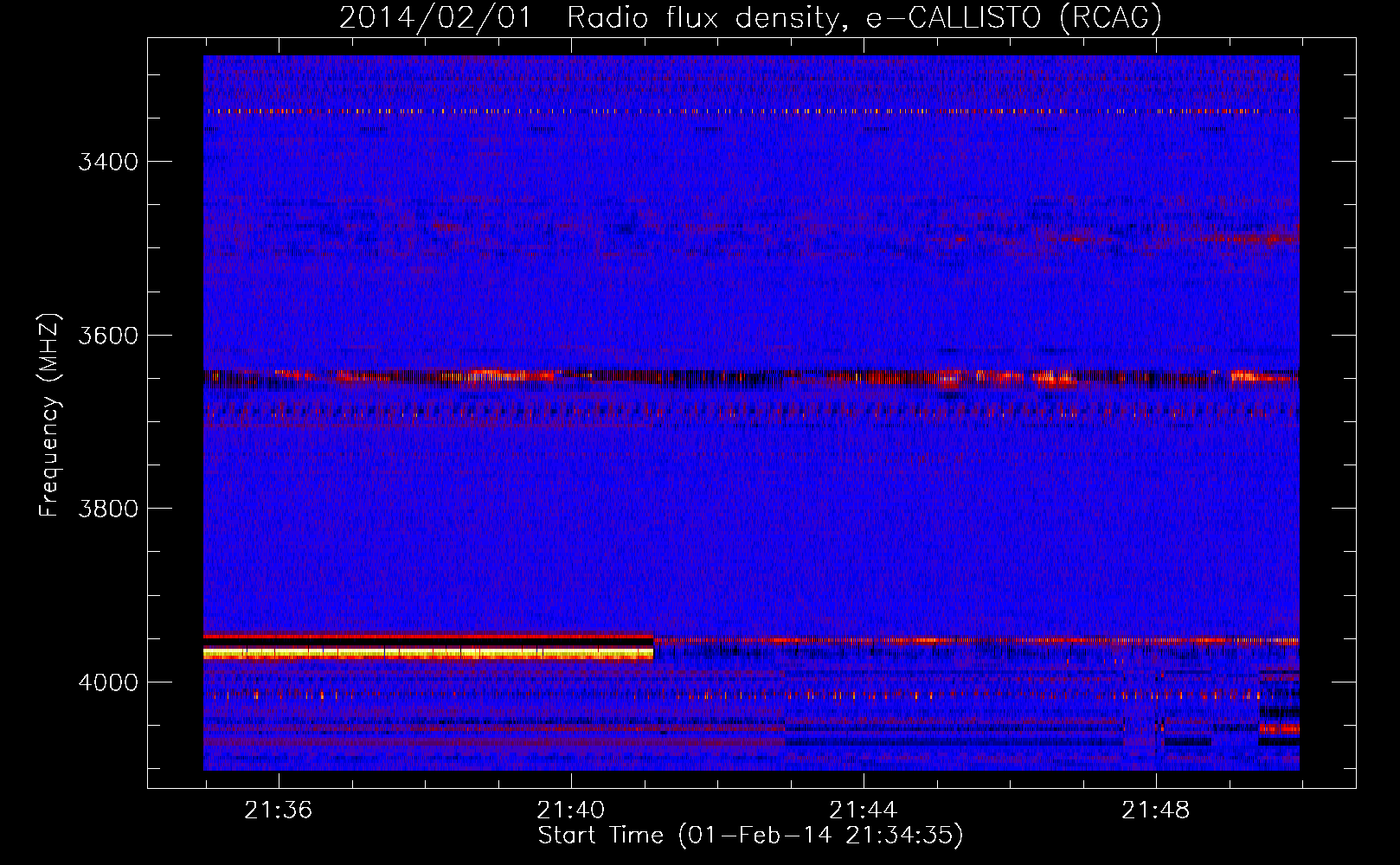1400x865 pixels.
Task: Click the 3600 frequency axis label
Action: pyautogui.click(x=108, y=335)
